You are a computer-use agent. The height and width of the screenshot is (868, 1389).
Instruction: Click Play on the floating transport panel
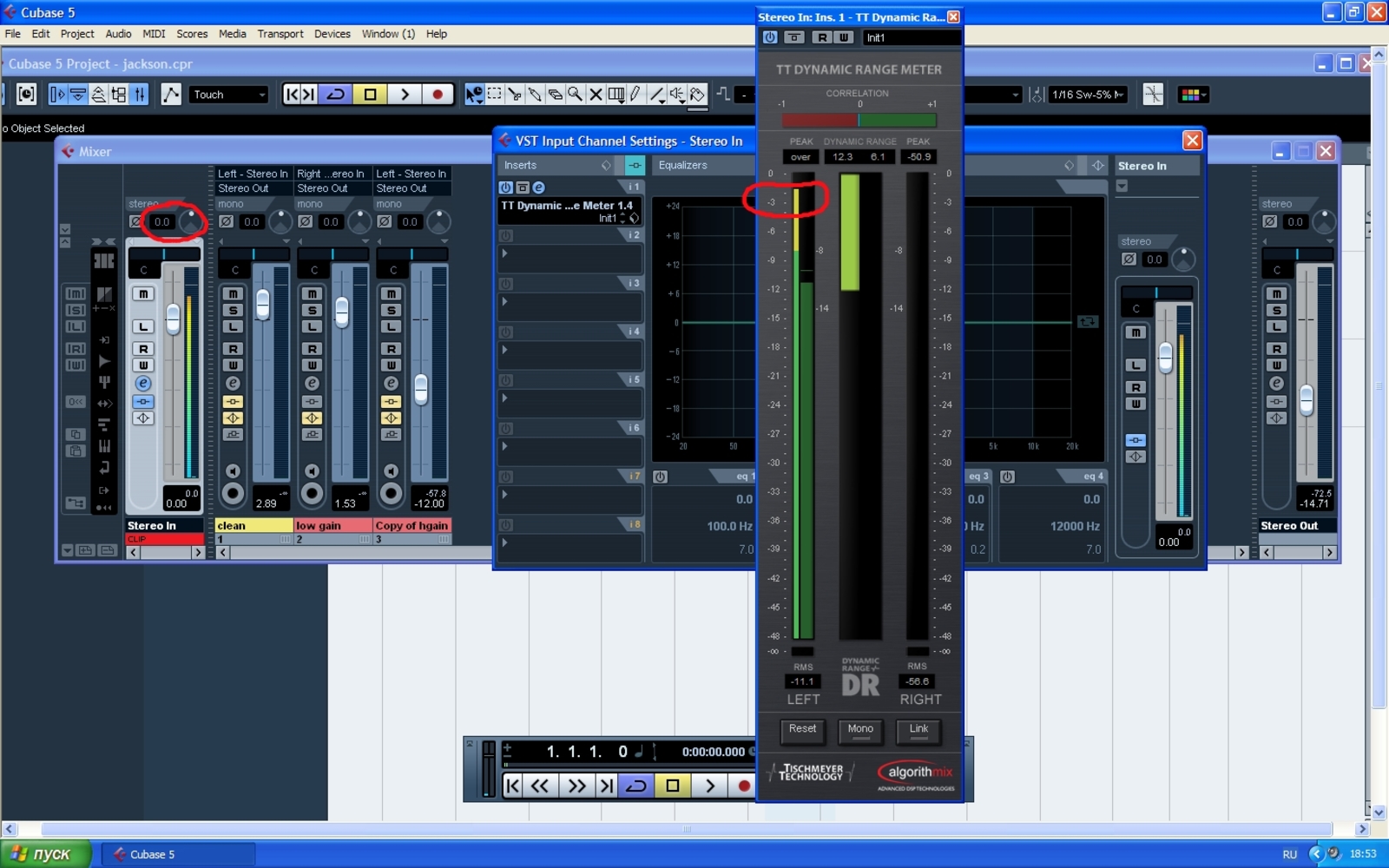[709, 786]
